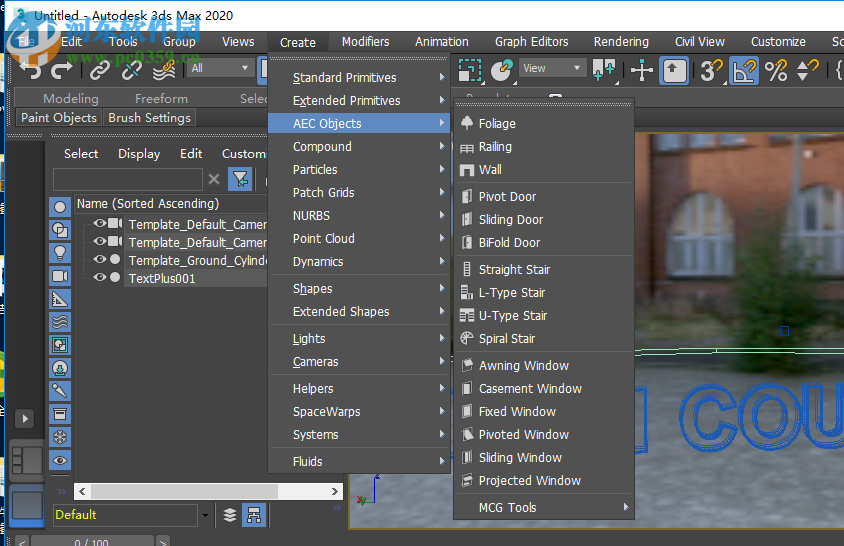Image resolution: width=844 pixels, height=546 pixels.
Task: Click the scene explorer search field
Action: [128, 179]
